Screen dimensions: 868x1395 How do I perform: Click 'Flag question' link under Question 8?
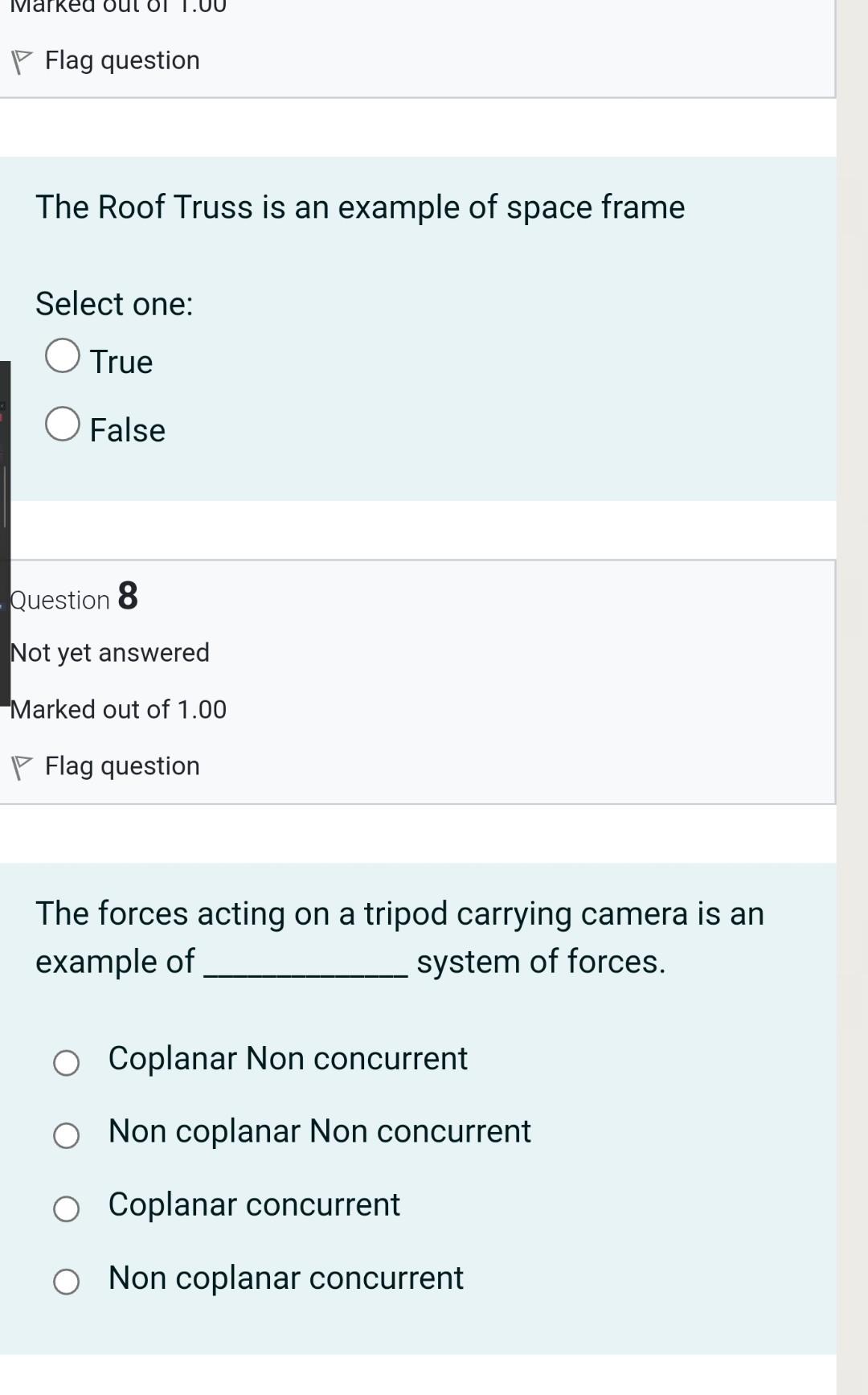122,766
